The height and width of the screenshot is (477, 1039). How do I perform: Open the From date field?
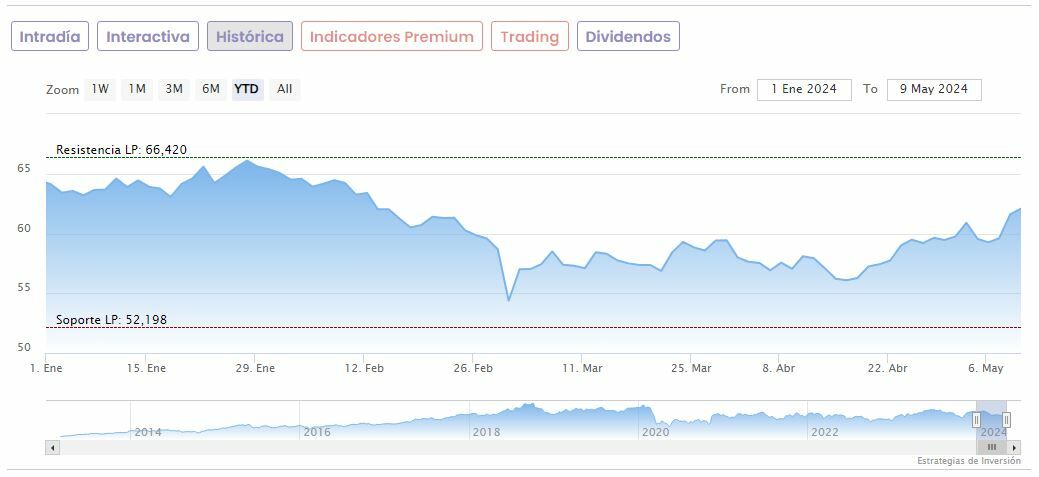(804, 89)
